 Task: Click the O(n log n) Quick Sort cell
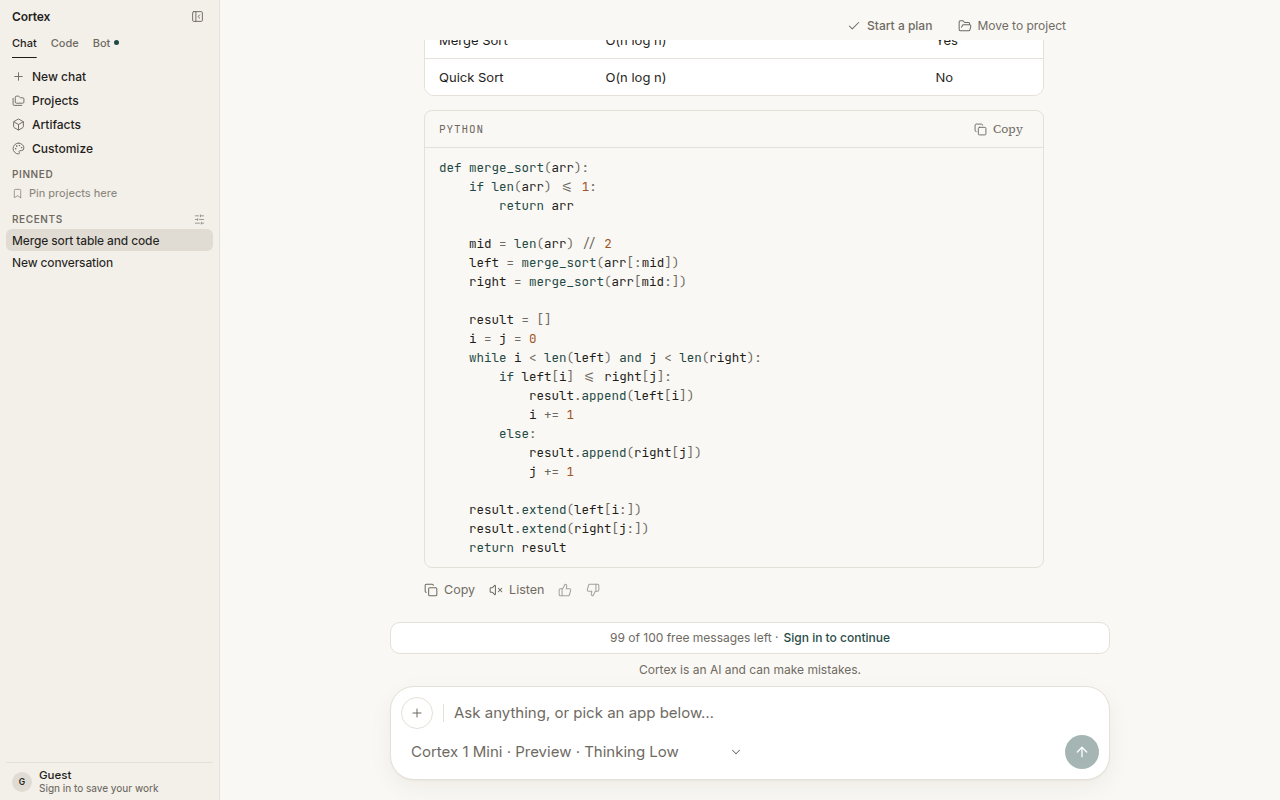635,77
